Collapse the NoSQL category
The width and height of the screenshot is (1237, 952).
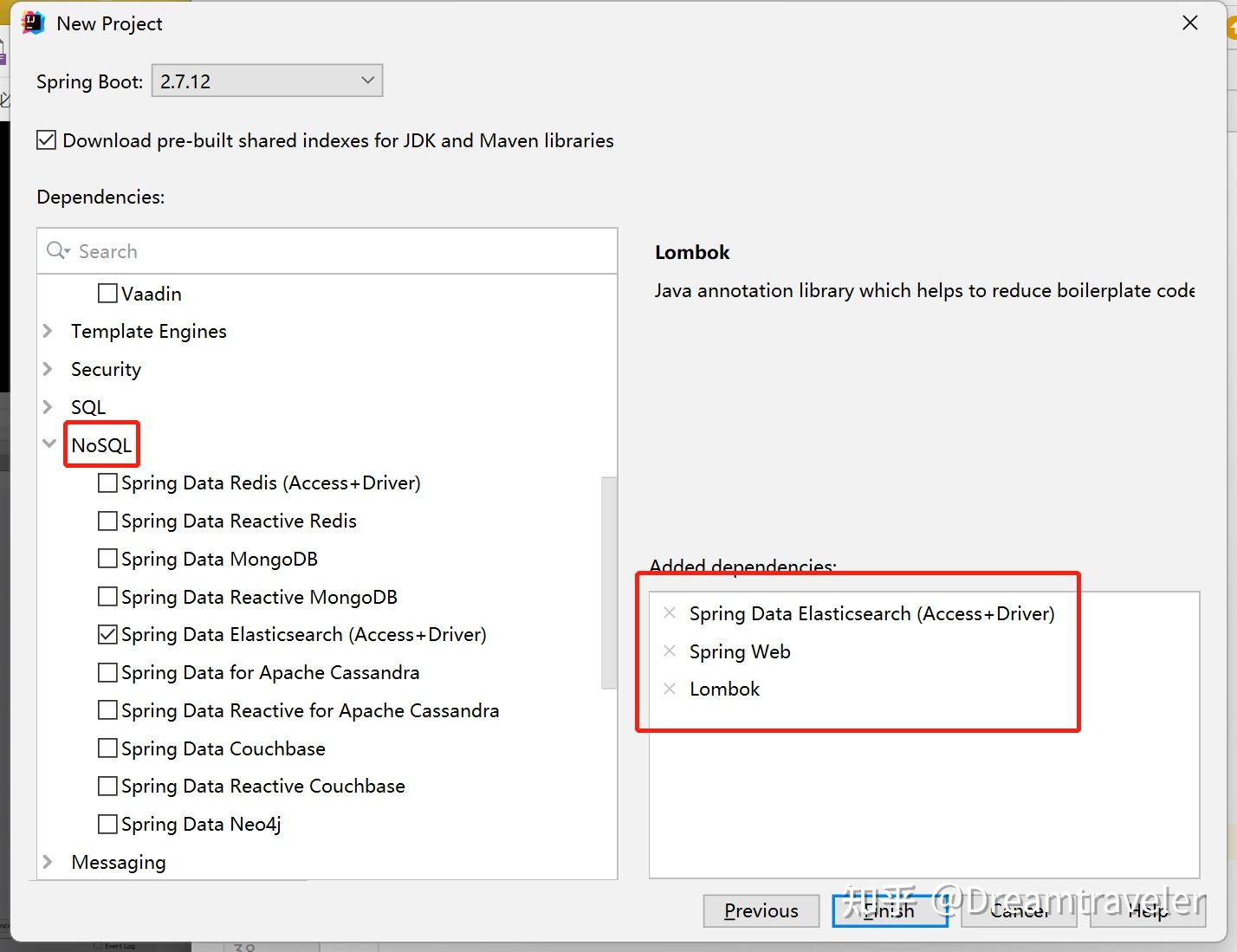[49, 444]
